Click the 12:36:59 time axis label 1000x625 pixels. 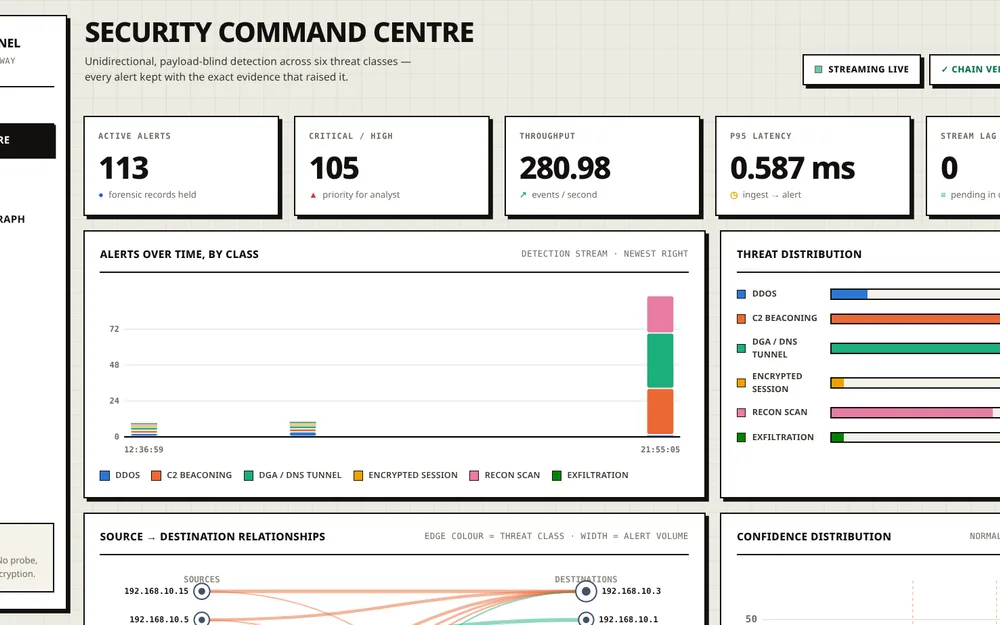point(143,450)
